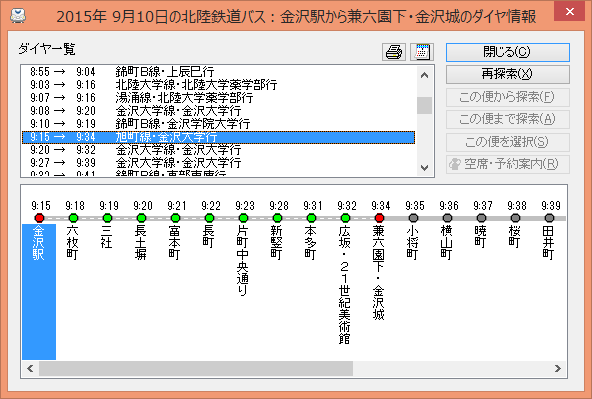Click the 空席・予約案内(R) button
Screen dimensions: 592x399
coord(507,164)
